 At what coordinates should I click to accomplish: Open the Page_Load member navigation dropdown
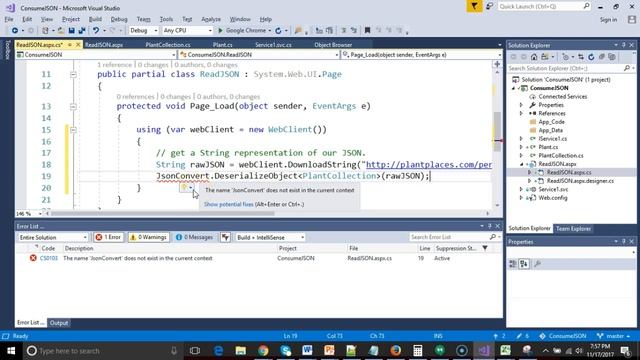(421, 55)
